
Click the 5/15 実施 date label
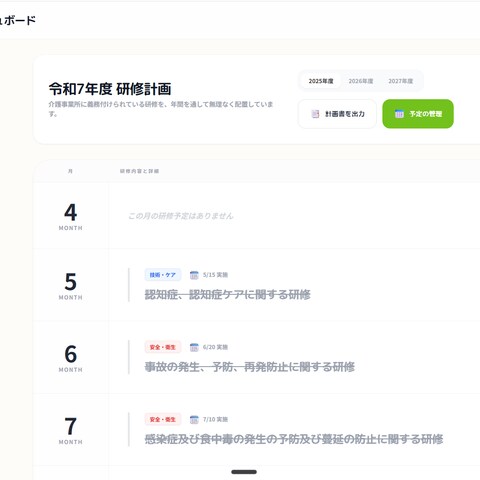pyautogui.click(x=215, y=275)
